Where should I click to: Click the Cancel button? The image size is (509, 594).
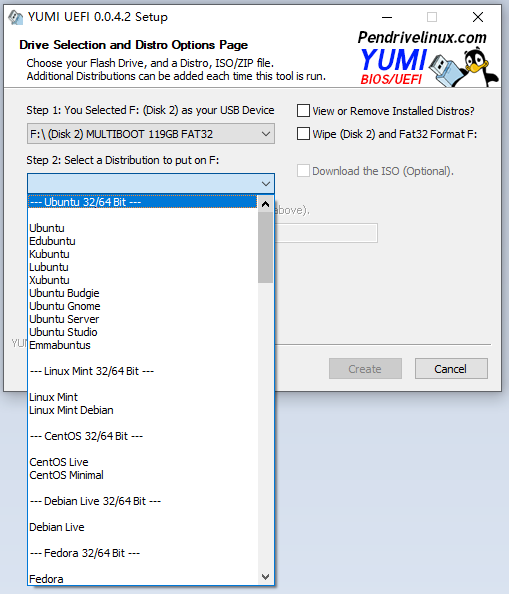point(451,369)
